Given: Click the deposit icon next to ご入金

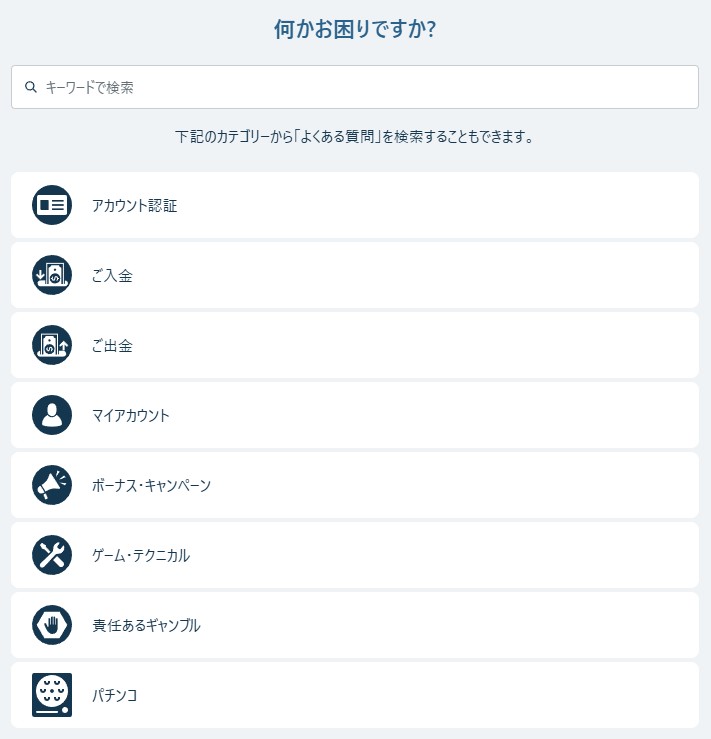Looking at the screenshot, I should (52, 275).
